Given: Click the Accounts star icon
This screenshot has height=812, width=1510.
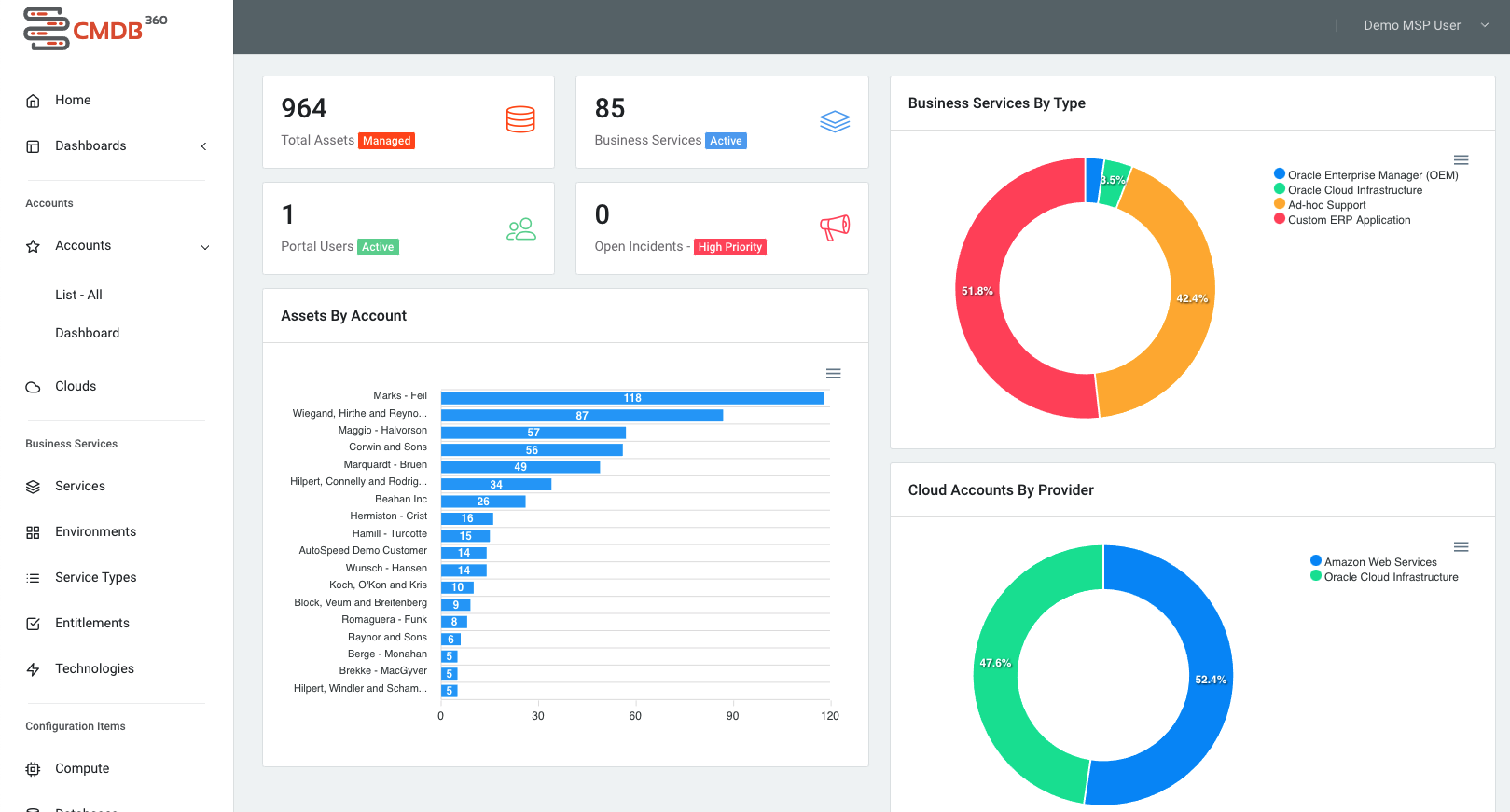Looking at the screenshot, I should coord(33,246).
